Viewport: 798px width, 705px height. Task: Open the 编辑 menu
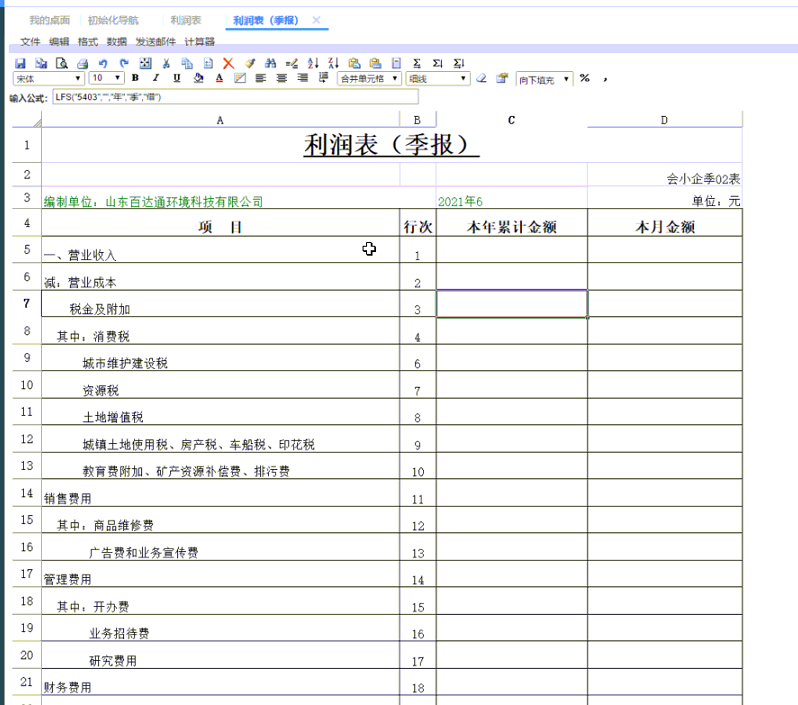point(59,42)
